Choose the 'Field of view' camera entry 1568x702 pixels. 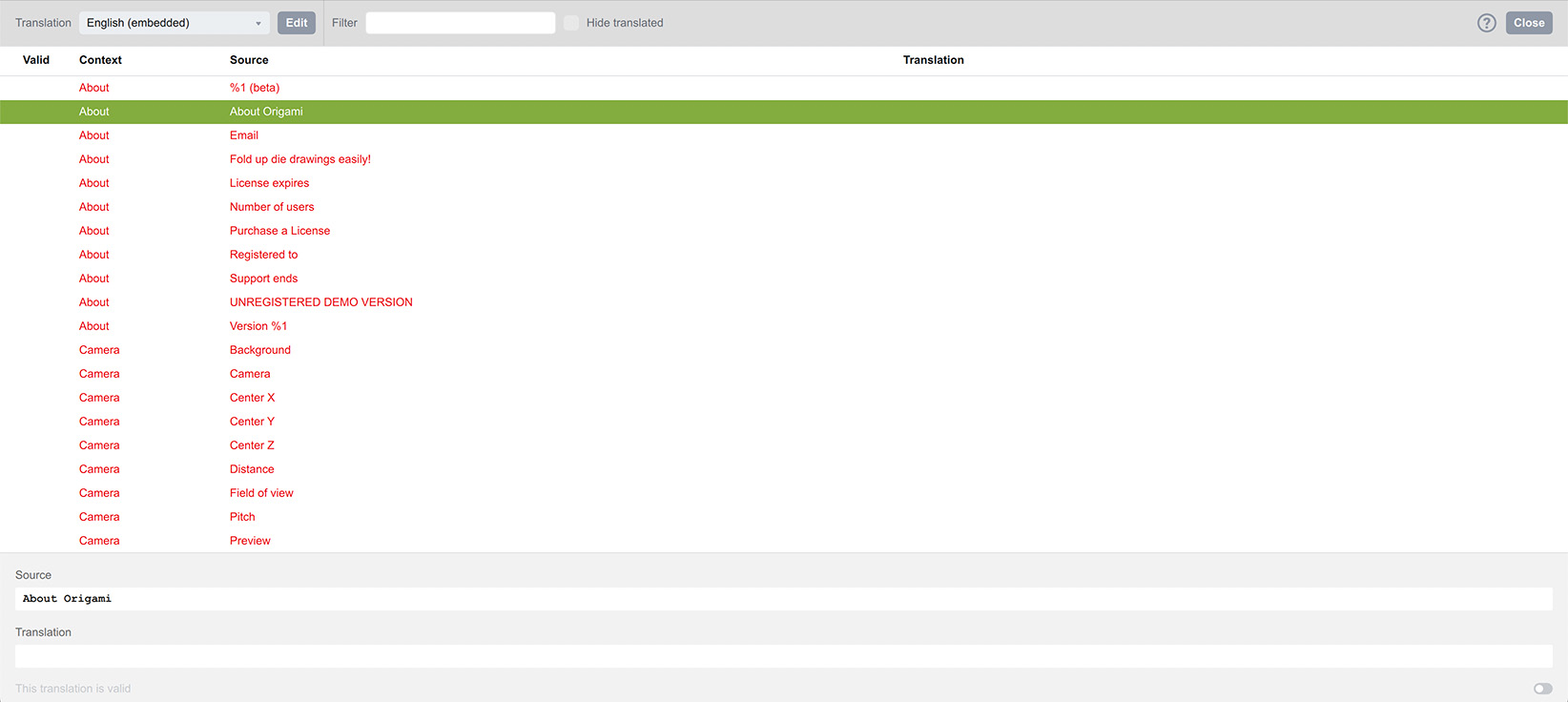tap(261, 493)
